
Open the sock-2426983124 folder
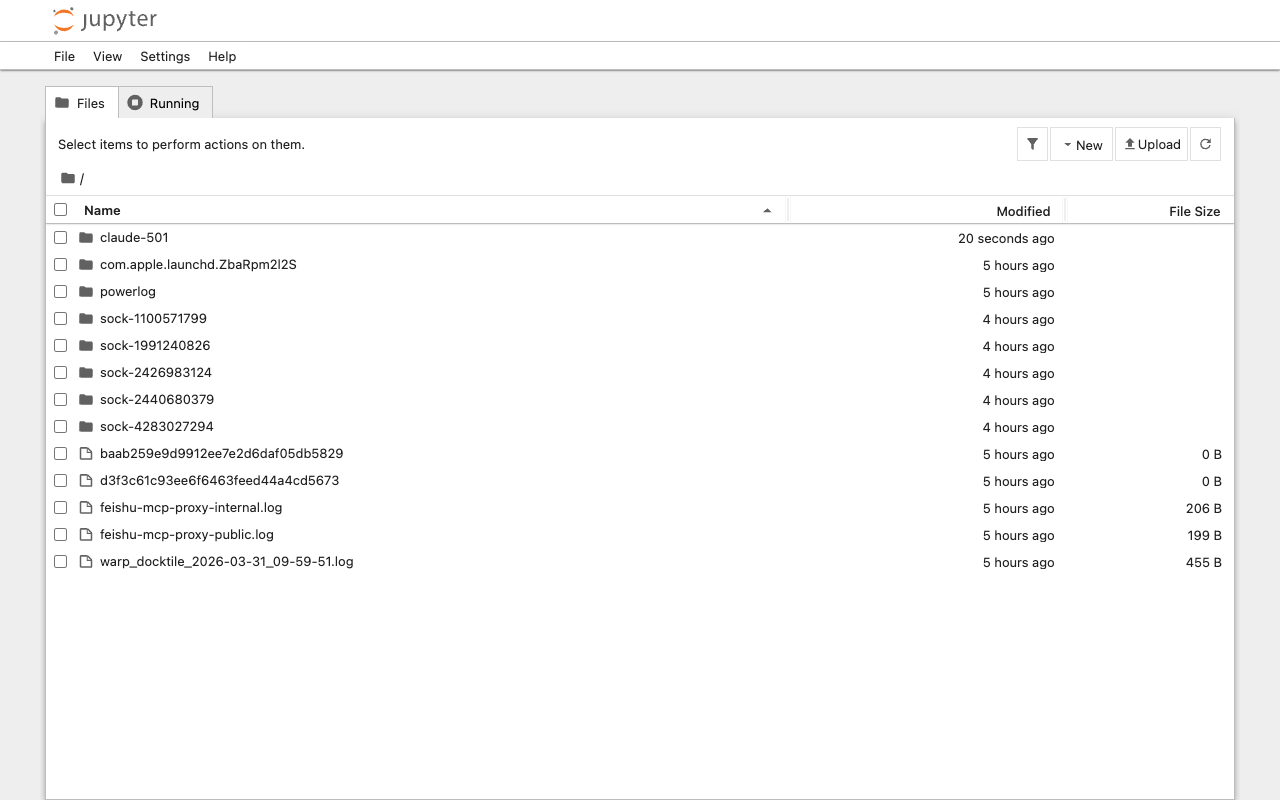tap(155, 372)
